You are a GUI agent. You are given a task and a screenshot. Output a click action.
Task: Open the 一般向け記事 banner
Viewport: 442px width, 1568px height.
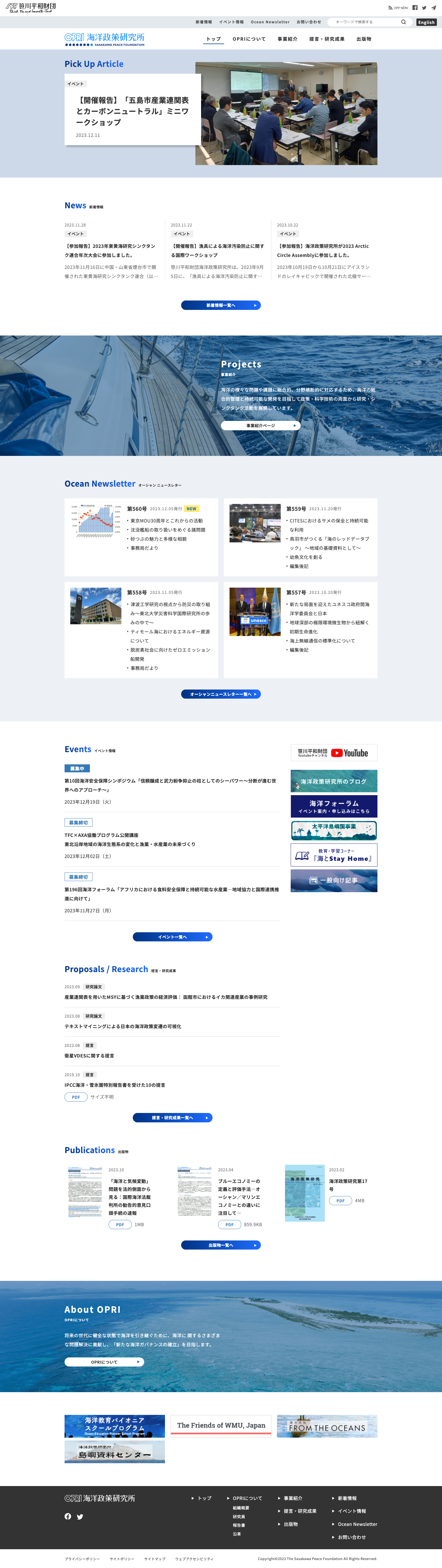(334, 880)
